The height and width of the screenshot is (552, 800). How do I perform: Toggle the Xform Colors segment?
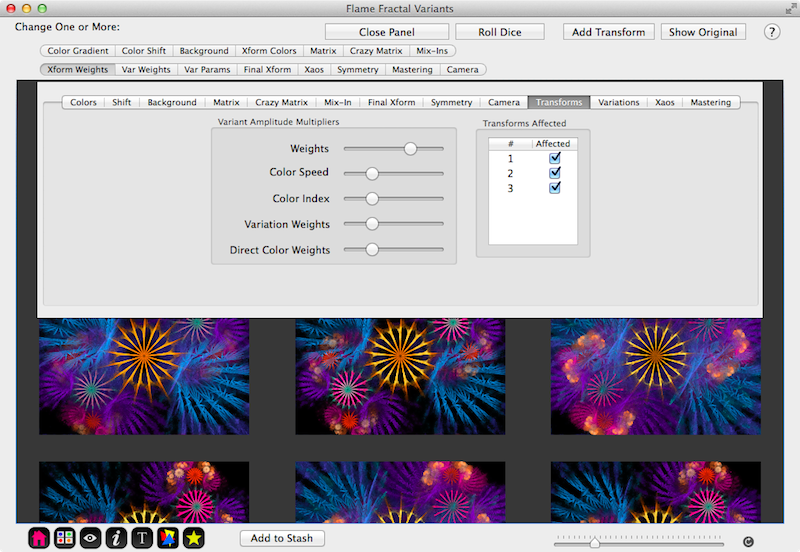click(269, 51)
